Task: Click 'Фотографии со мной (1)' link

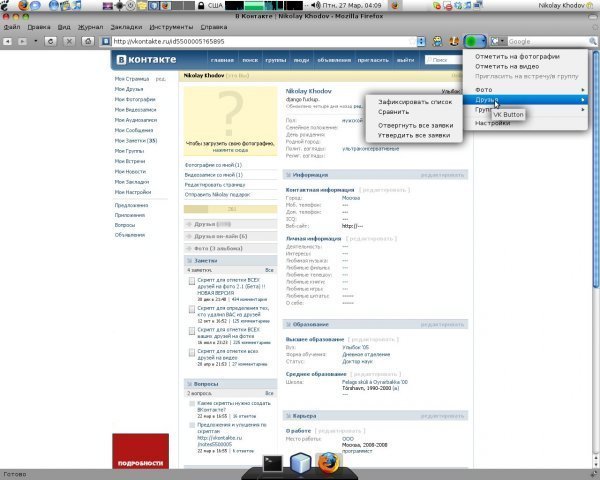Action: [x=213, y=165]
